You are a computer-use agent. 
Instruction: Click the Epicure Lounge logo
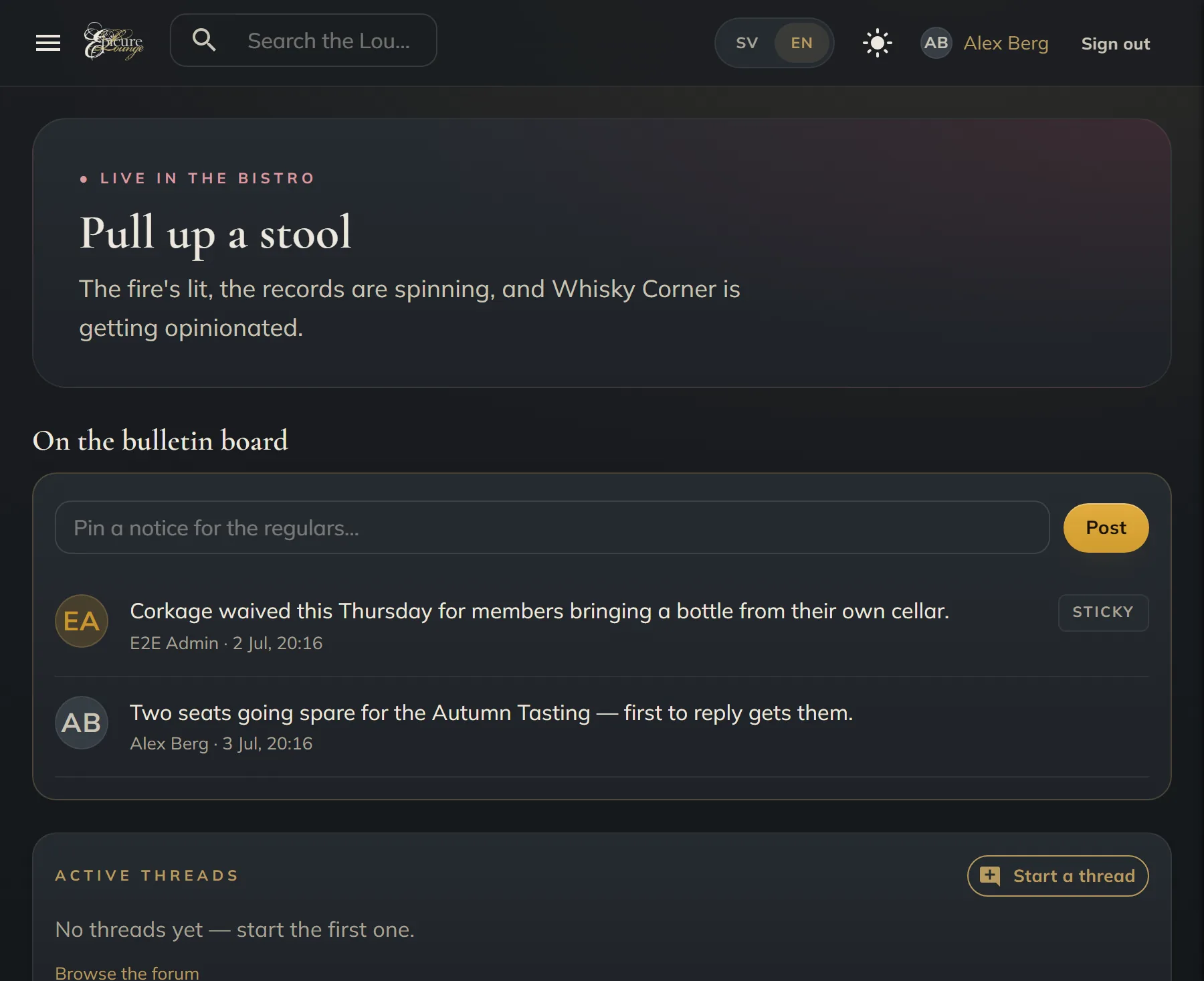pos(114,41)
